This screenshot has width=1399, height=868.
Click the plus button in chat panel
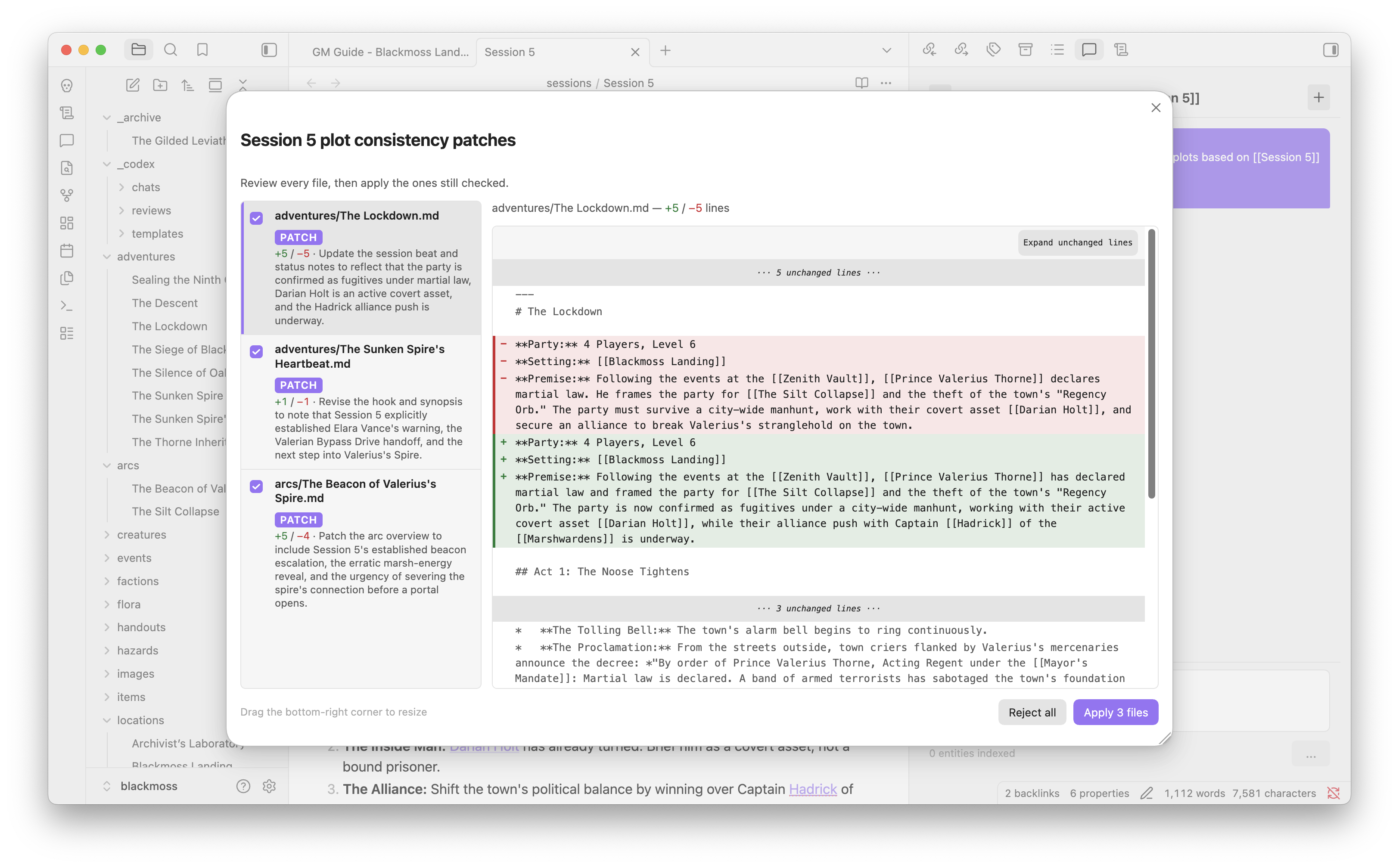[x=1318, y=97]
